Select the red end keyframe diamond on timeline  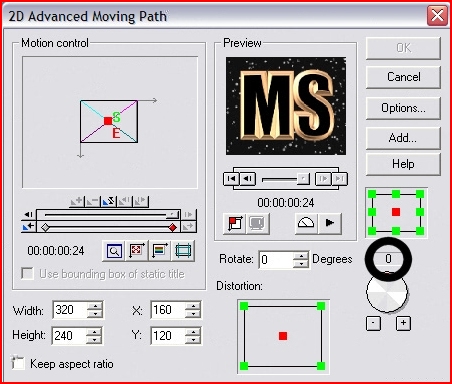coord(173,228)
